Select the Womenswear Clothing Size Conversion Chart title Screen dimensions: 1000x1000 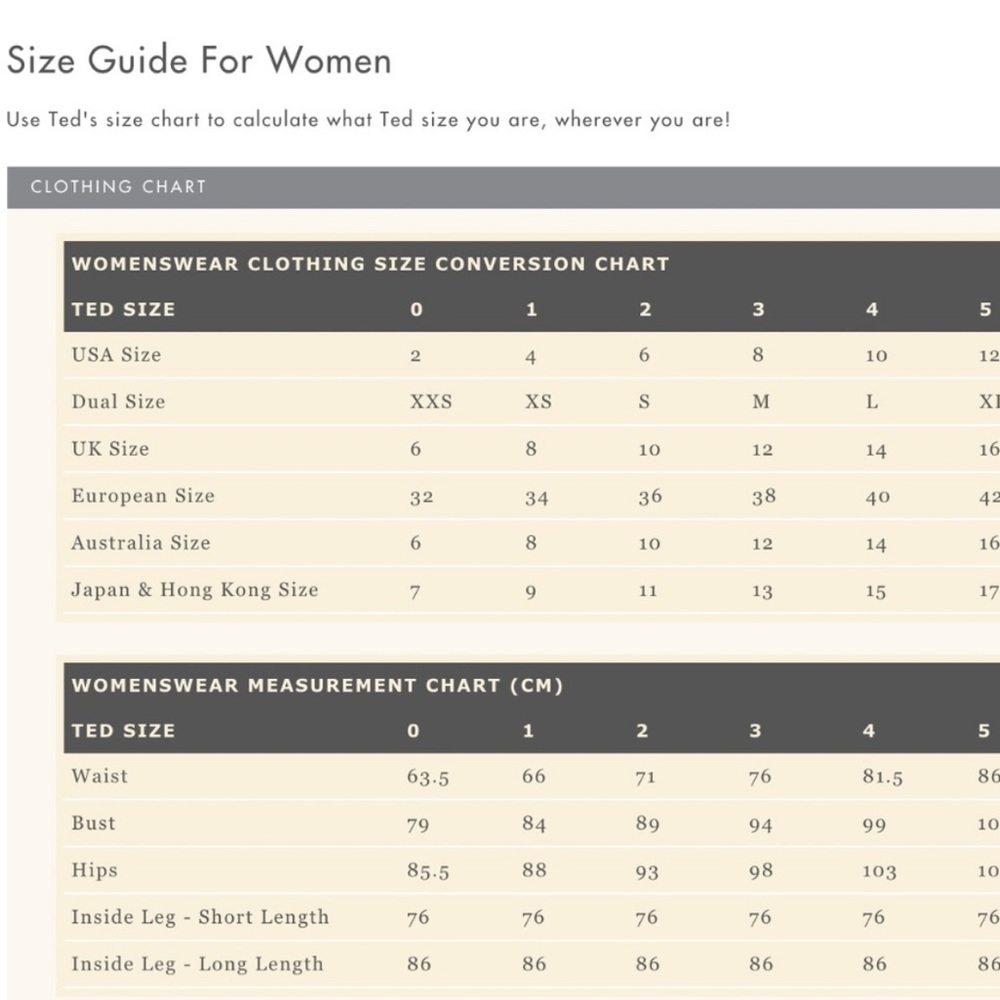371,264
